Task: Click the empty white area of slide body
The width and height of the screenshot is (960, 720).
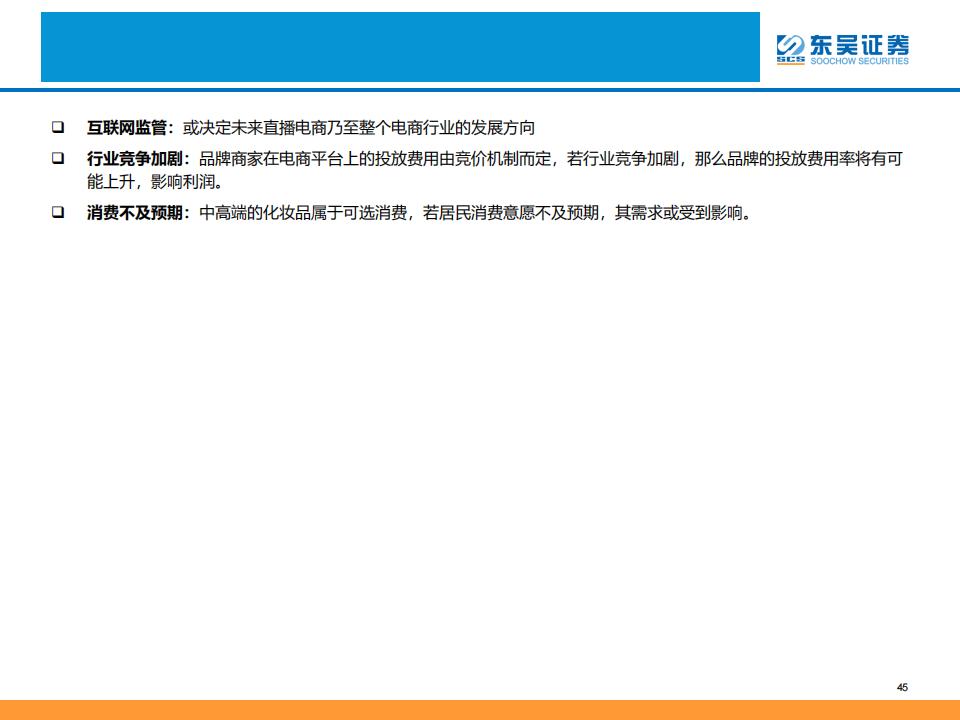Action: pyautogui.click(x=480, y=450)
